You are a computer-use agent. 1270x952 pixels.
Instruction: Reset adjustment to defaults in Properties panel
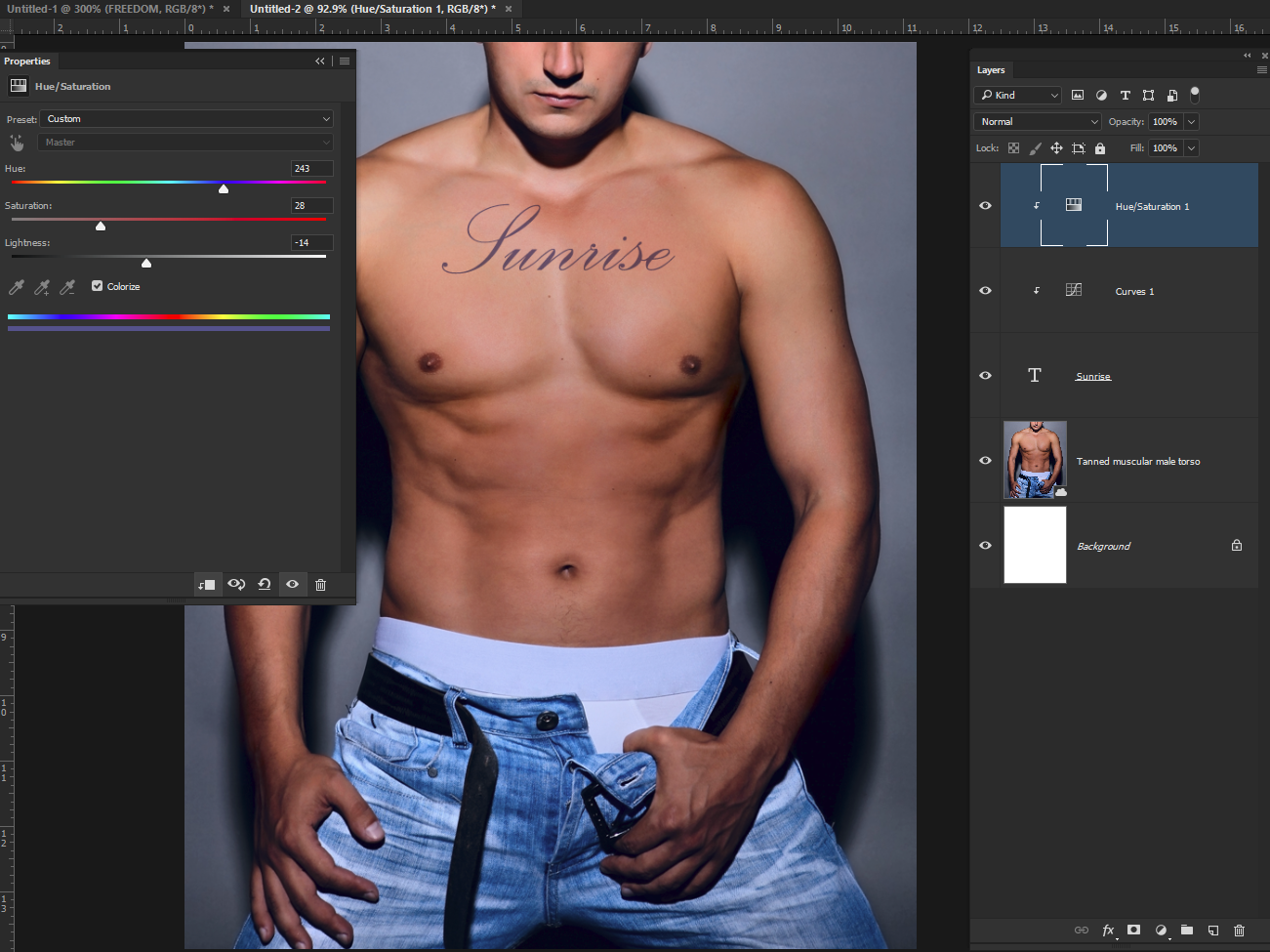point(265,584)
